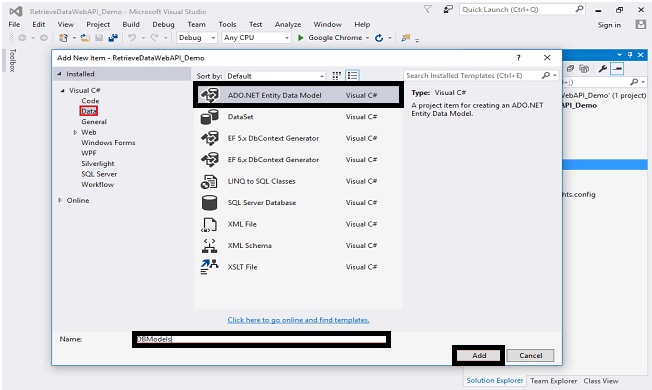Viewport: 652px width, 390px height.
Task: Click the Undo toolbar icon
Action: (132, 38)
